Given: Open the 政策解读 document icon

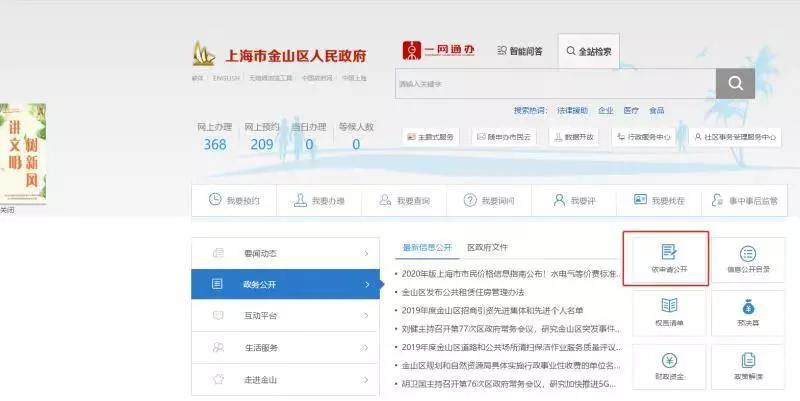Looking at the screenshot, I should click(x=747, y=366).
